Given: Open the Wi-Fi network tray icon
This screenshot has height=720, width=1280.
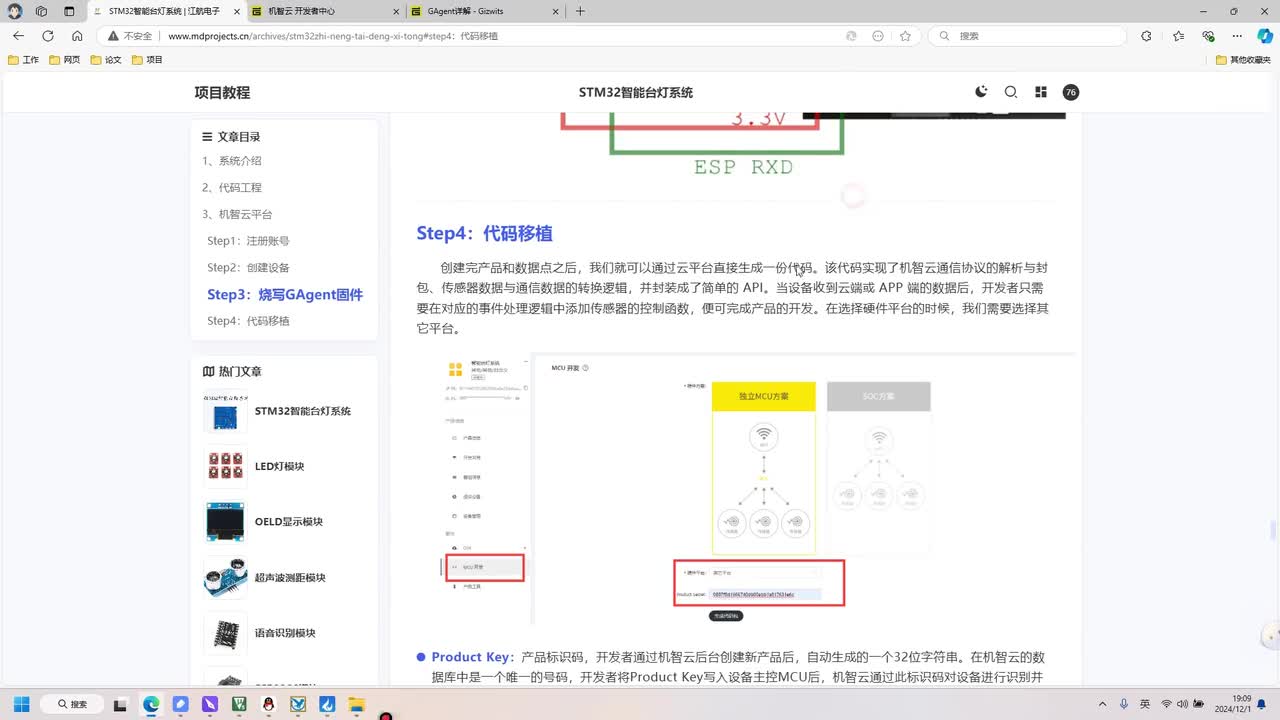Looking at the screenshot, I should pos(1166,704).
